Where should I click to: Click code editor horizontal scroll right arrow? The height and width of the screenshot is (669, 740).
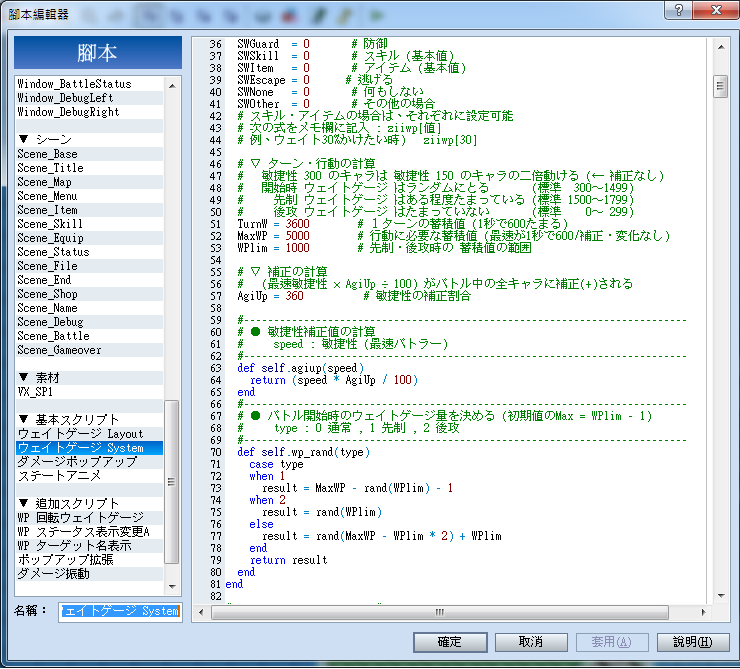703,612
